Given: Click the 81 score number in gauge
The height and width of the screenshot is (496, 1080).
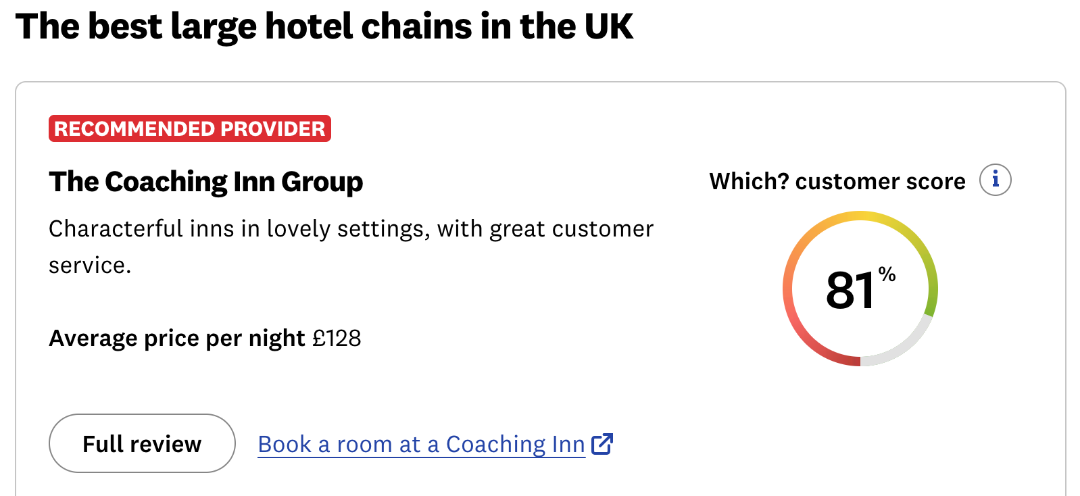Looking at the screenshot, I should (849, 290).
